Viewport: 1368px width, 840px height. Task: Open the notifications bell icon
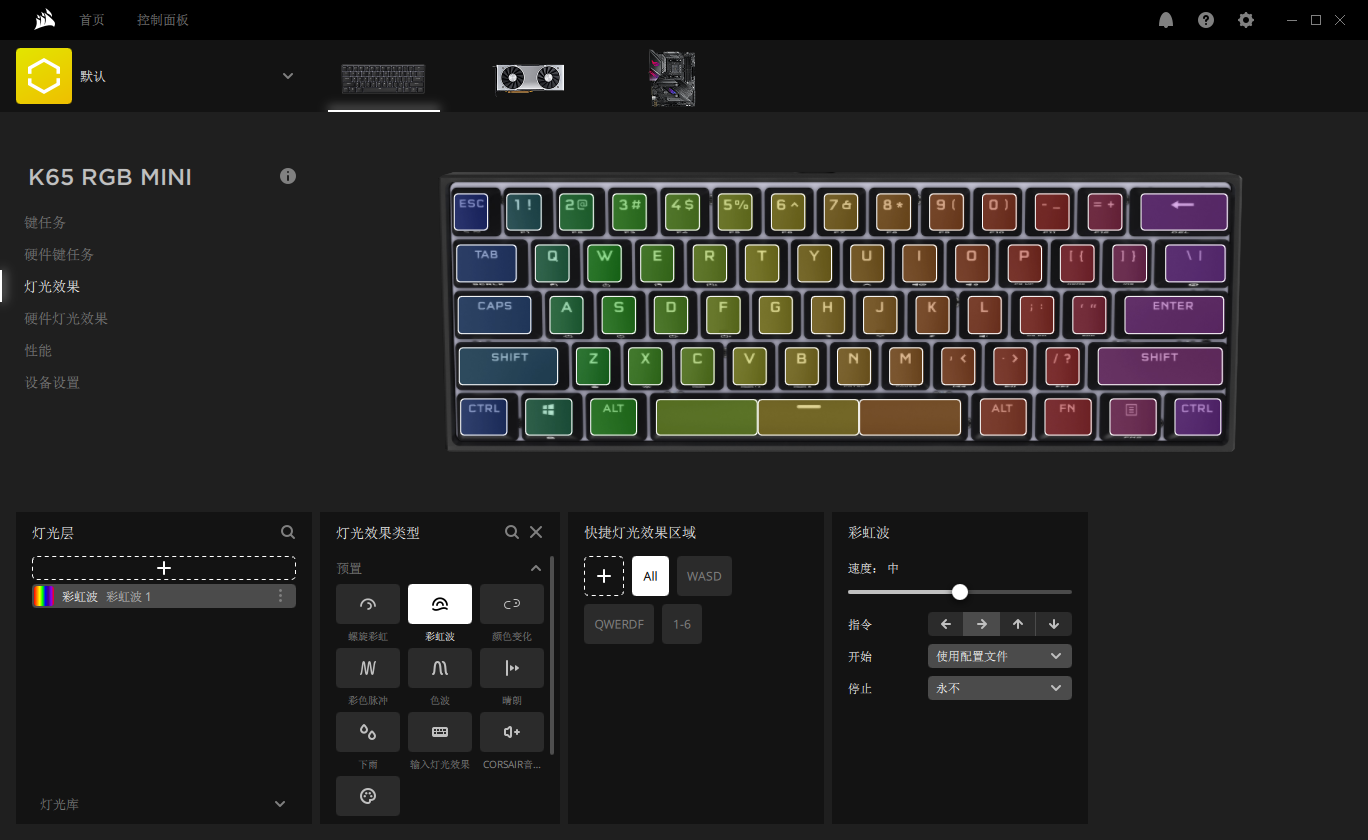[x=1166, y=20]
